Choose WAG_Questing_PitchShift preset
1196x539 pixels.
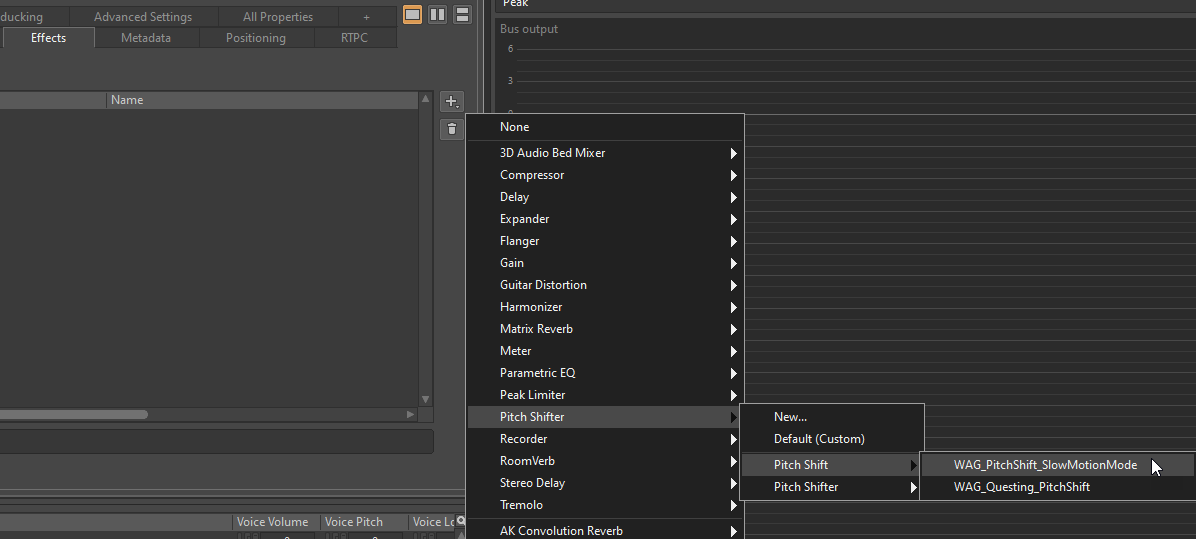point(1021,487)
